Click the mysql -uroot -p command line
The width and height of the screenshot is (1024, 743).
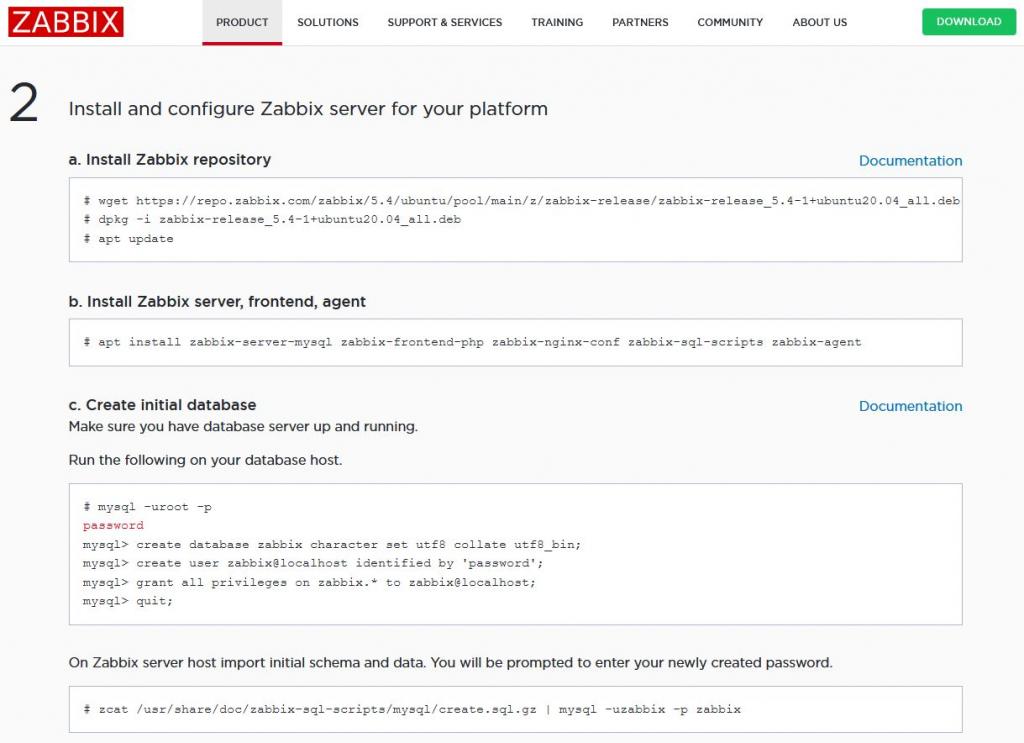click(147, 507)
